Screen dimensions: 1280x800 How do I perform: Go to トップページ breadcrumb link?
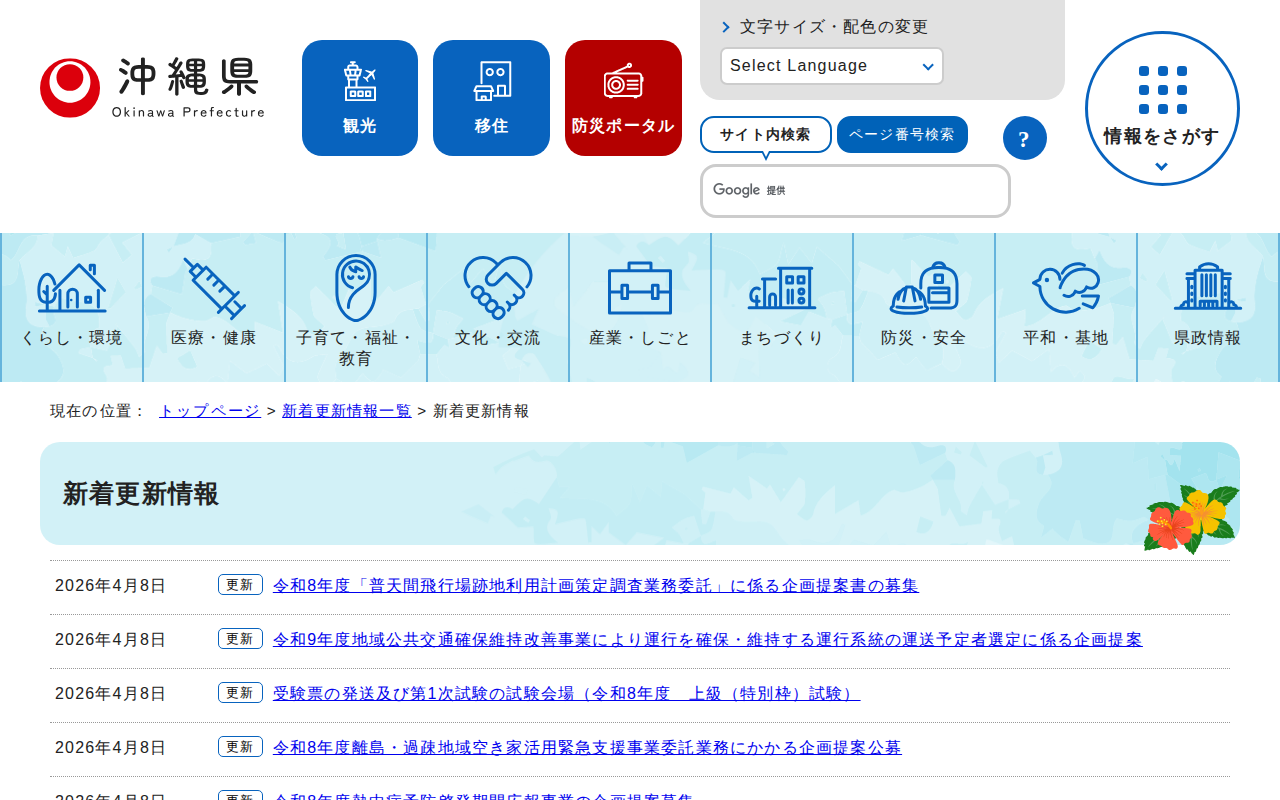point(209,411)
